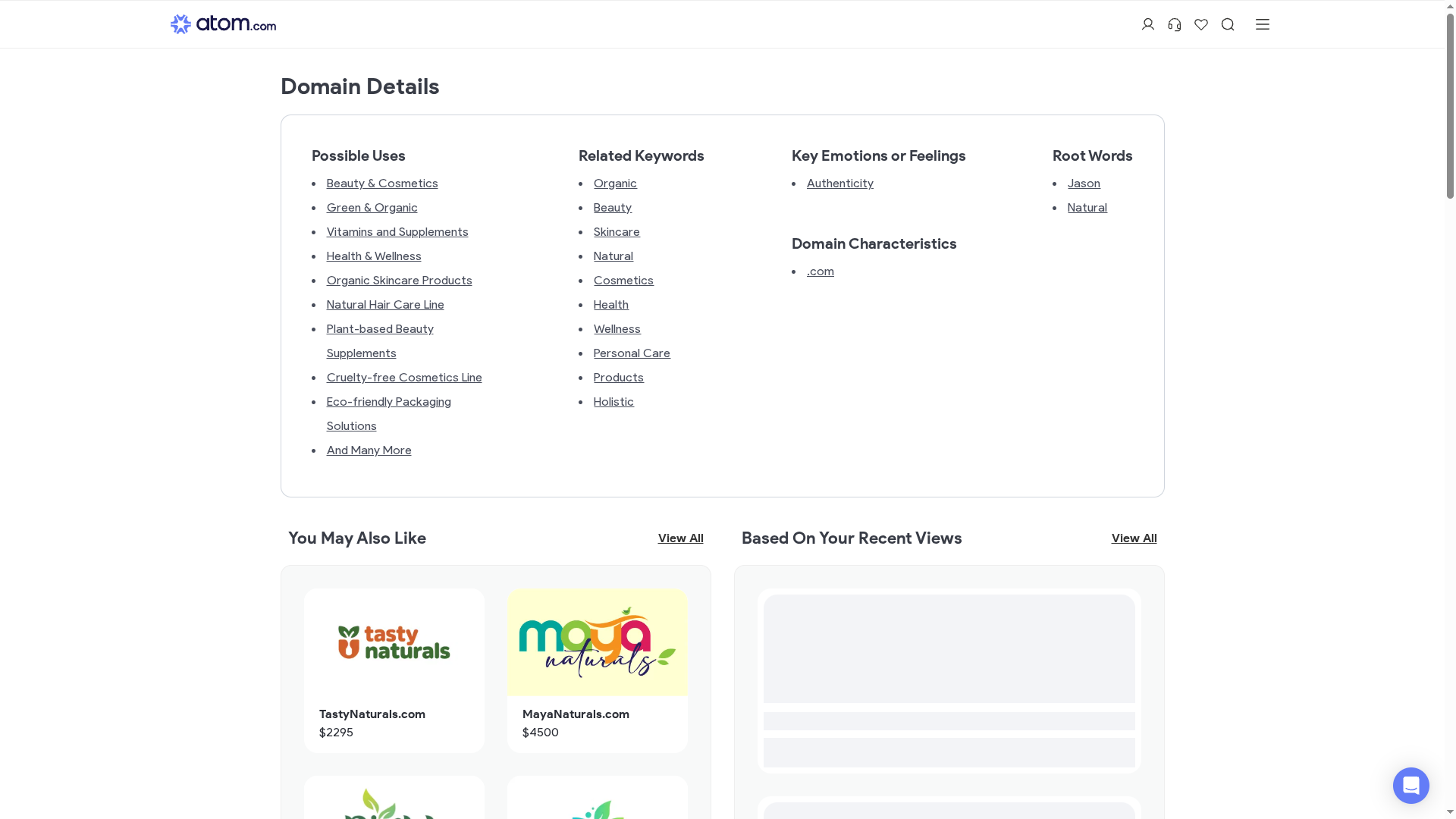
Task: Open the chat messenger bubble
Action: [1410, 786]
